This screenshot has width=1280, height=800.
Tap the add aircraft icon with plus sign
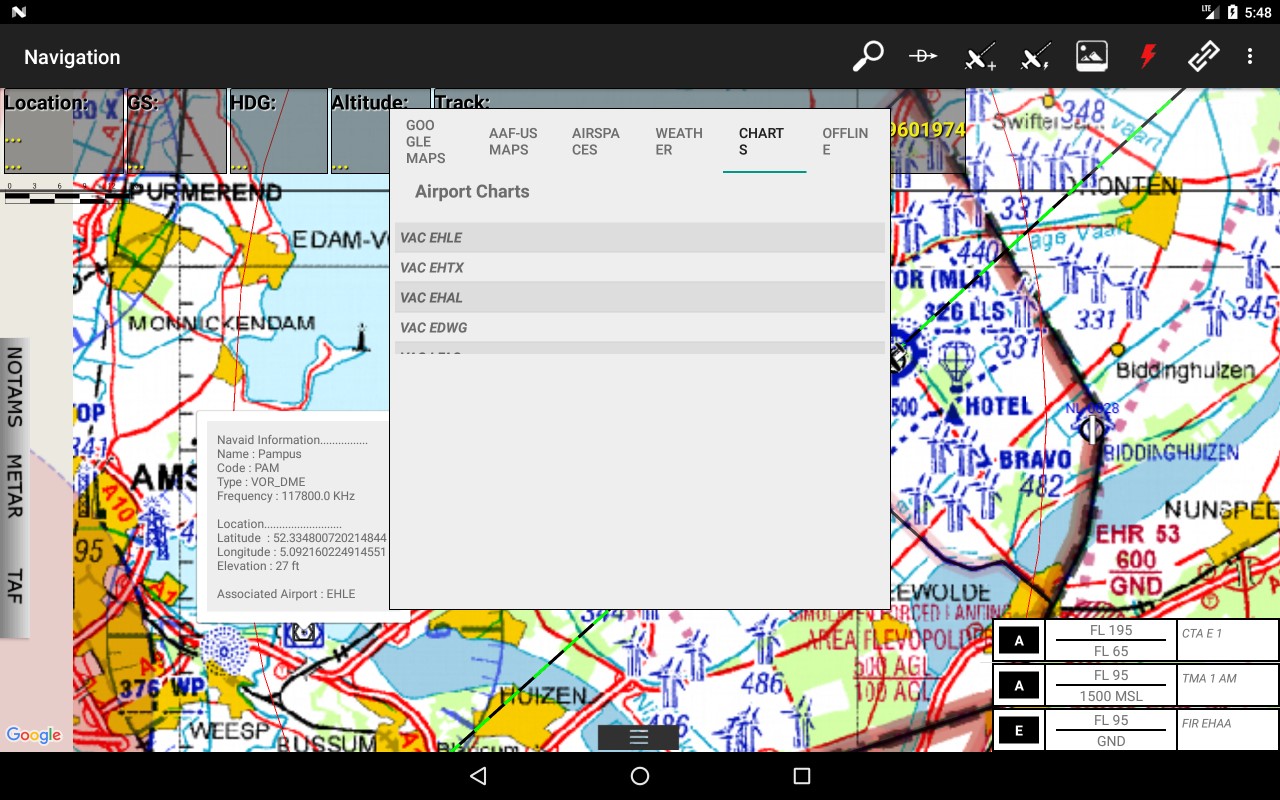click(x=979, y=56)
